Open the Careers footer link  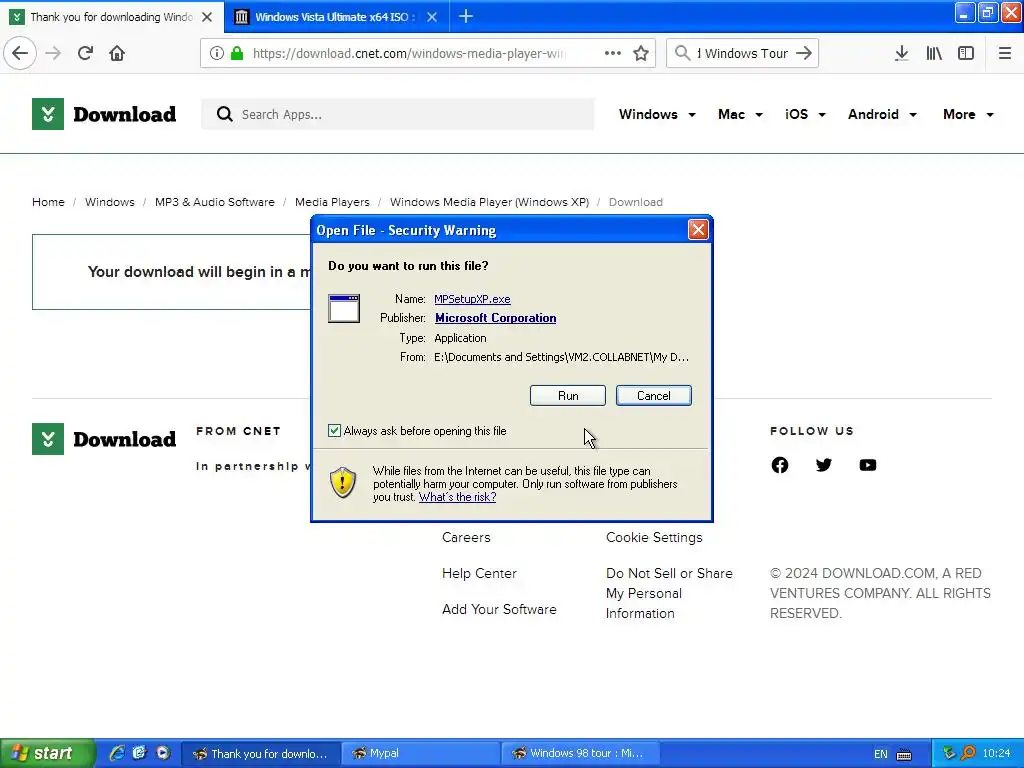coord(466,537)
